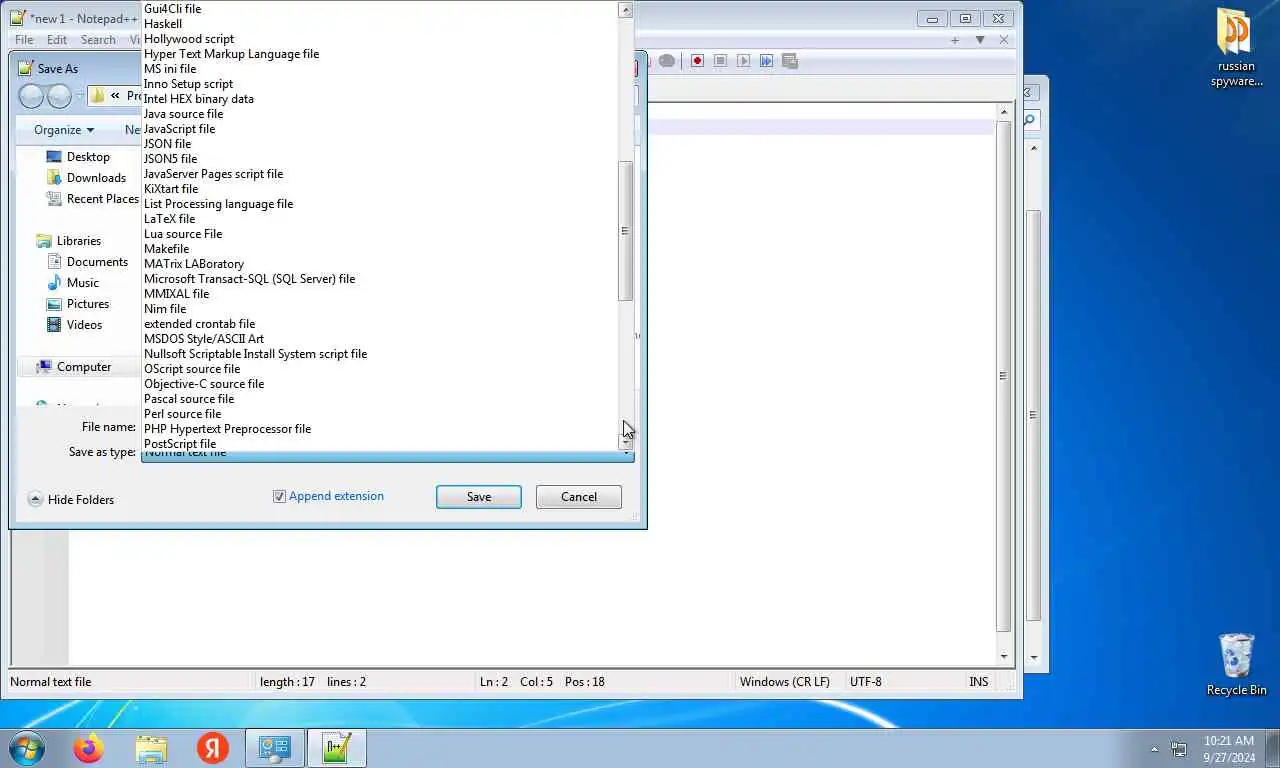
Task: Click Normal text file in status bar
Action: (51, 682)
